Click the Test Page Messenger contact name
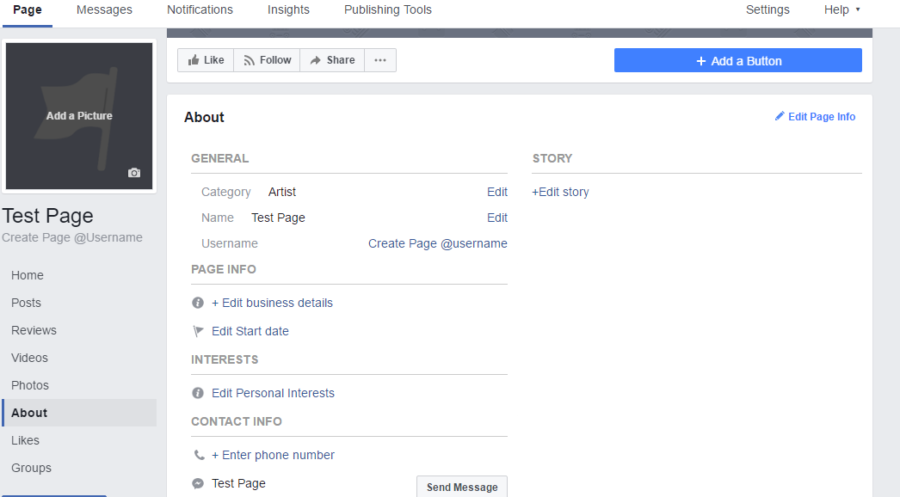The height and width of the screenshot is (497, 900). click(x=238, y=483)
